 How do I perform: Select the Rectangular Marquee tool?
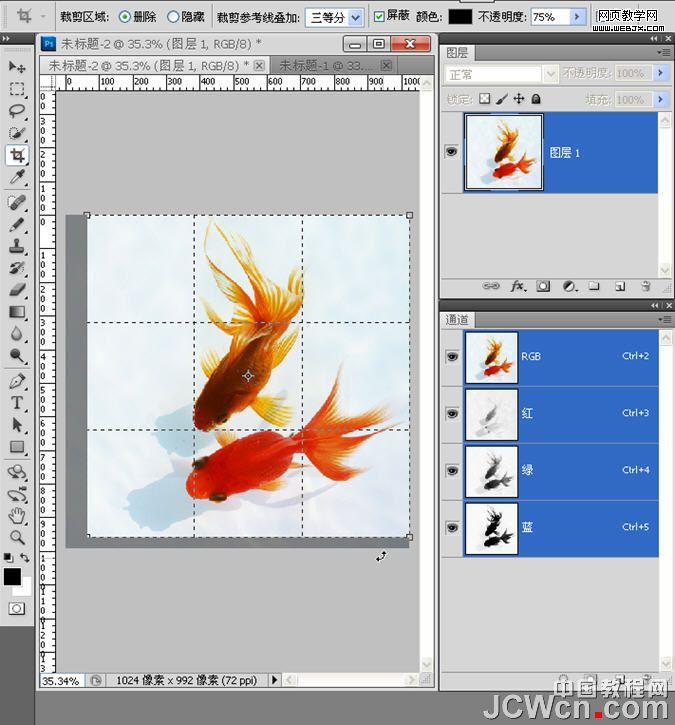(x=17, y=89)
